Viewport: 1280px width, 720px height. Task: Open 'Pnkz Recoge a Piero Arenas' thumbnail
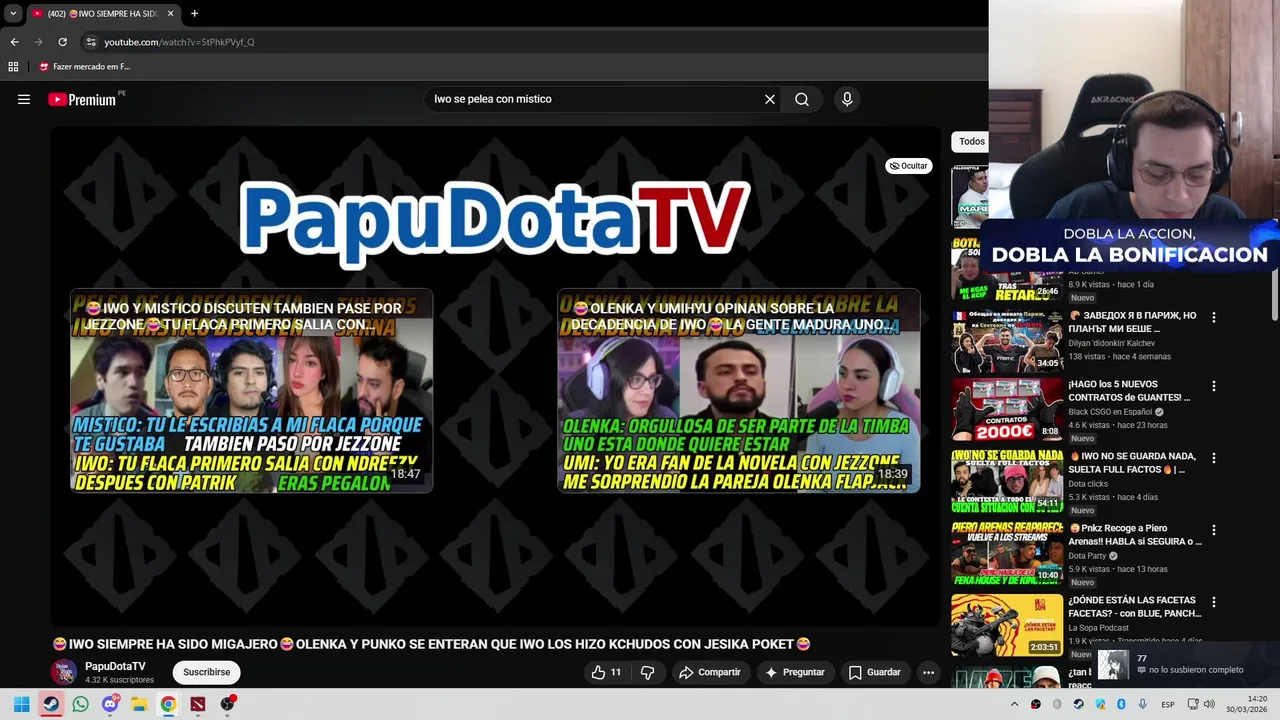click(1007, 553)
